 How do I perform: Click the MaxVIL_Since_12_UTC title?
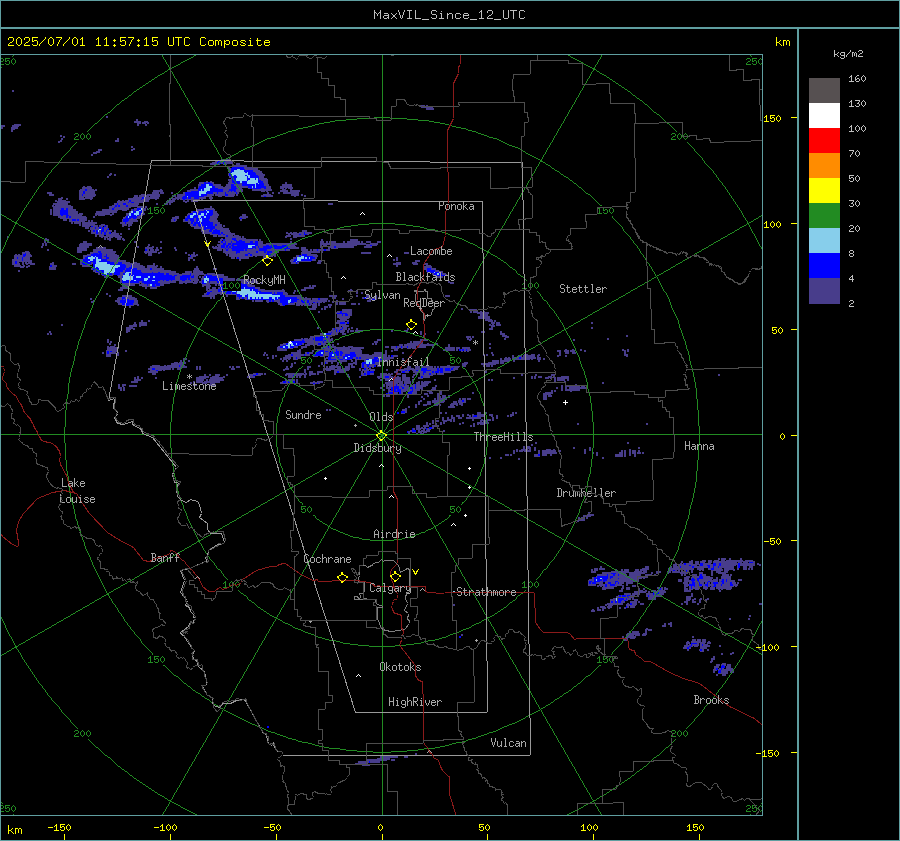pyautogui.click(x=449, y=15)
